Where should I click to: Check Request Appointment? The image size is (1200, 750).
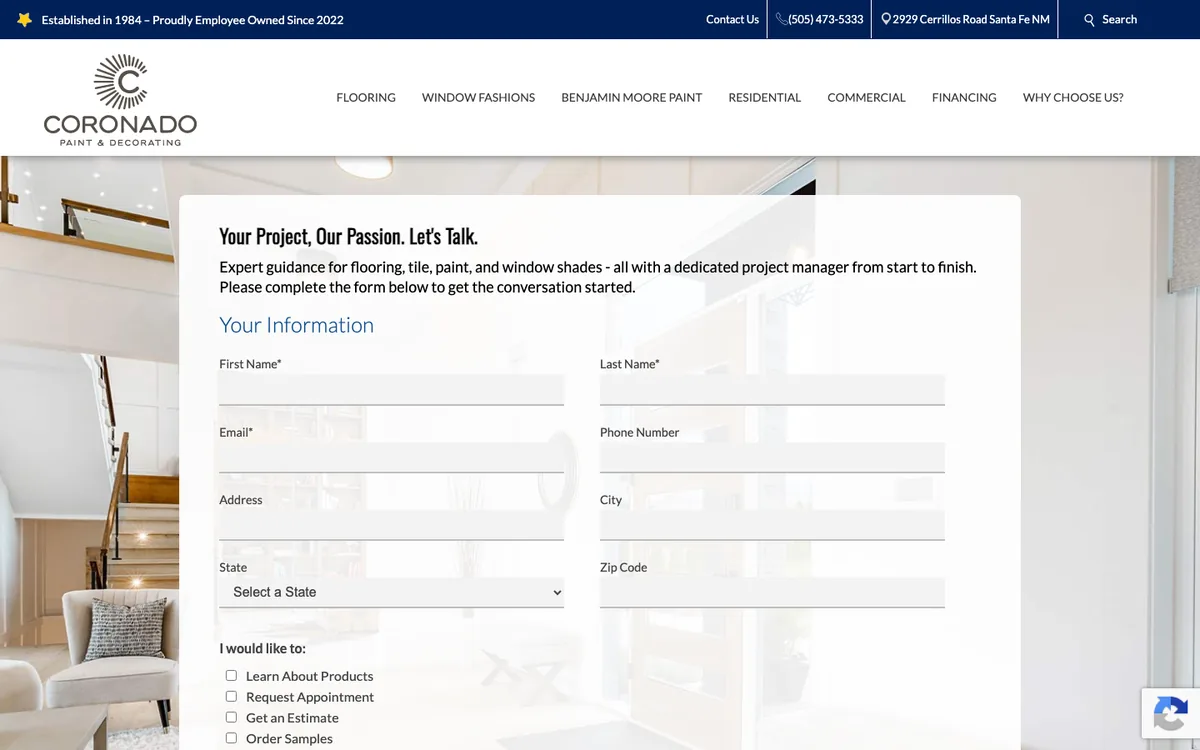[x=231, y=696]
